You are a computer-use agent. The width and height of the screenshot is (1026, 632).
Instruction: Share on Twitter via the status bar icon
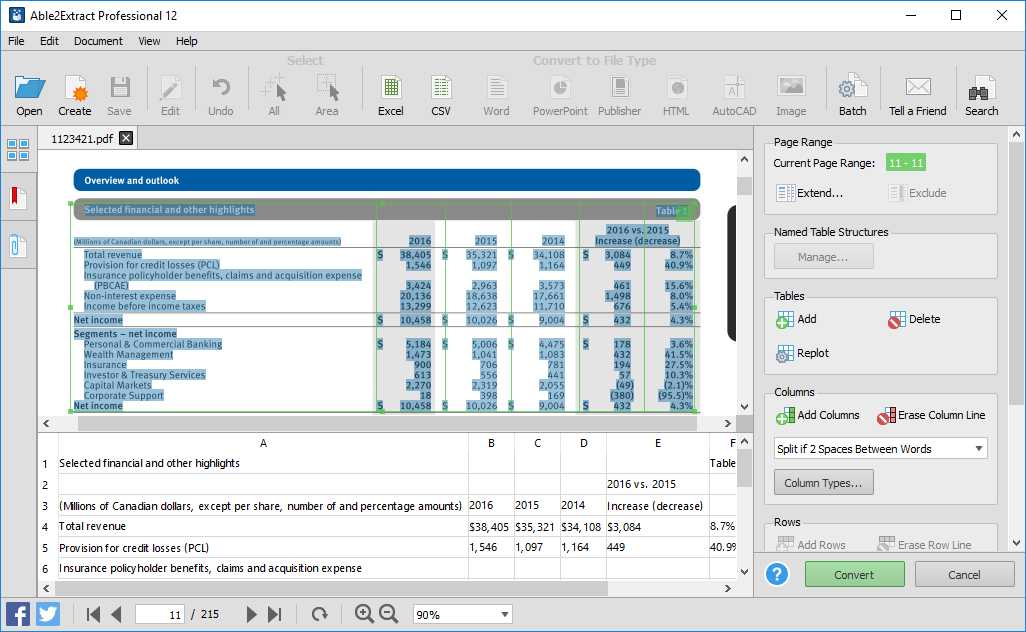click(x=47, y=614)
